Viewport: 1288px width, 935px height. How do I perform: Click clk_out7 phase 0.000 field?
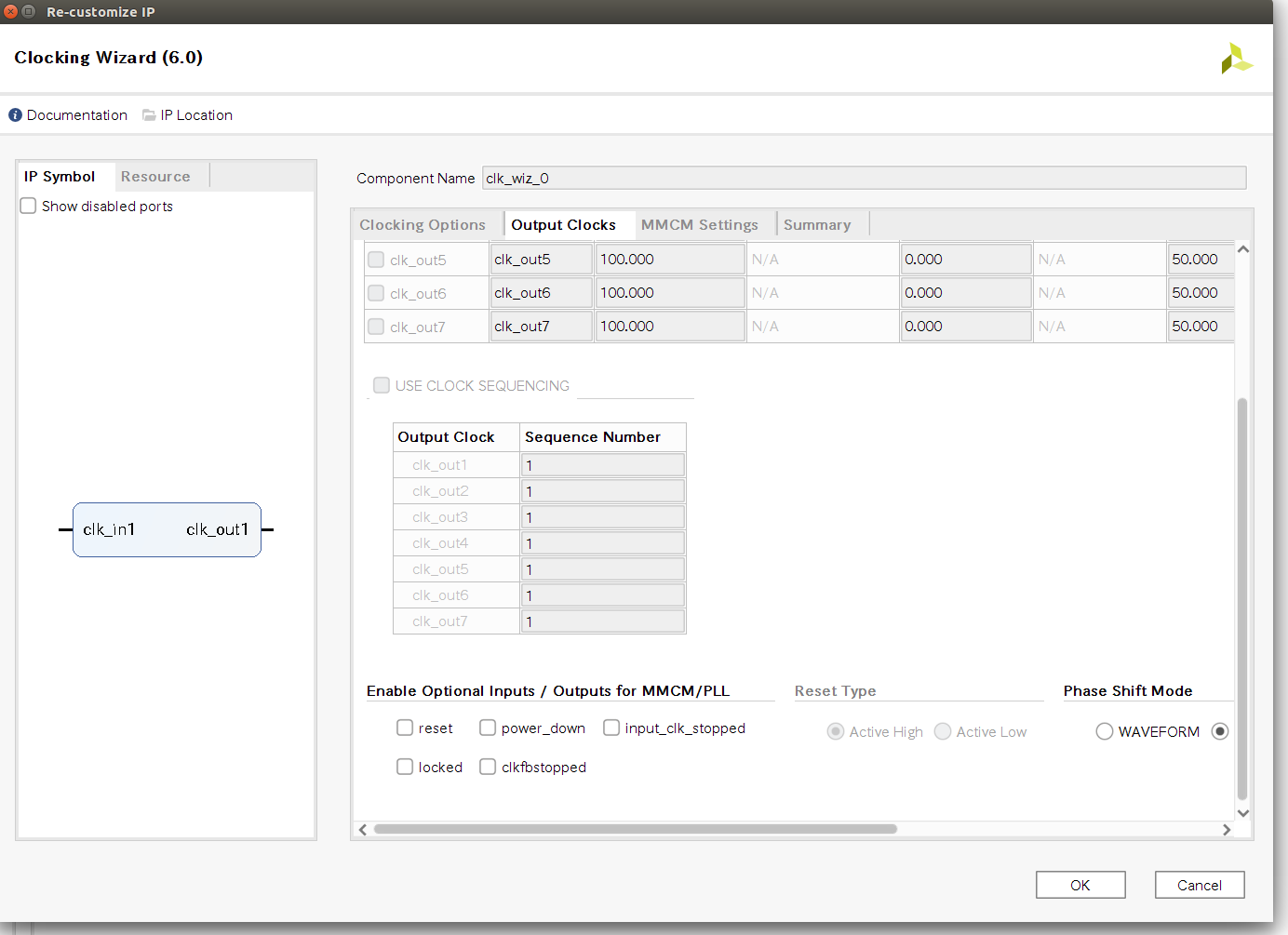coord(966,327)
